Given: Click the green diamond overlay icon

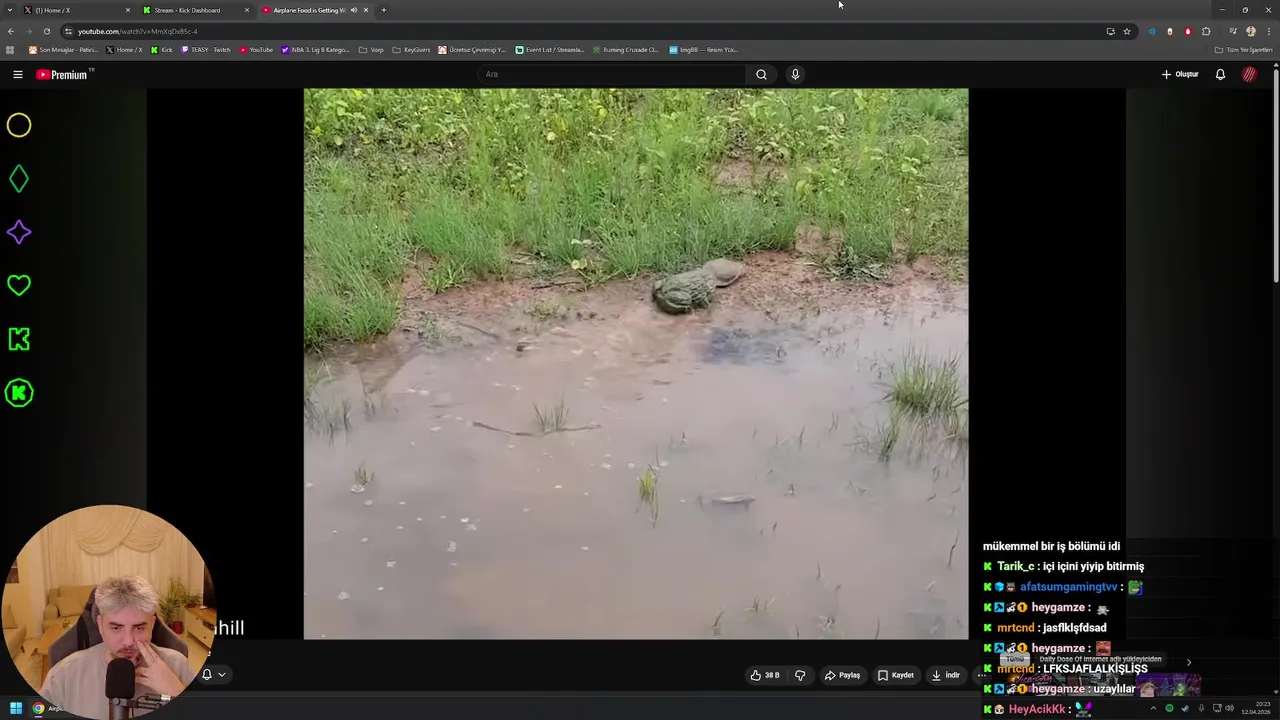Looking at the screenshot, I should pyautogui.click(x=19, y=179).
